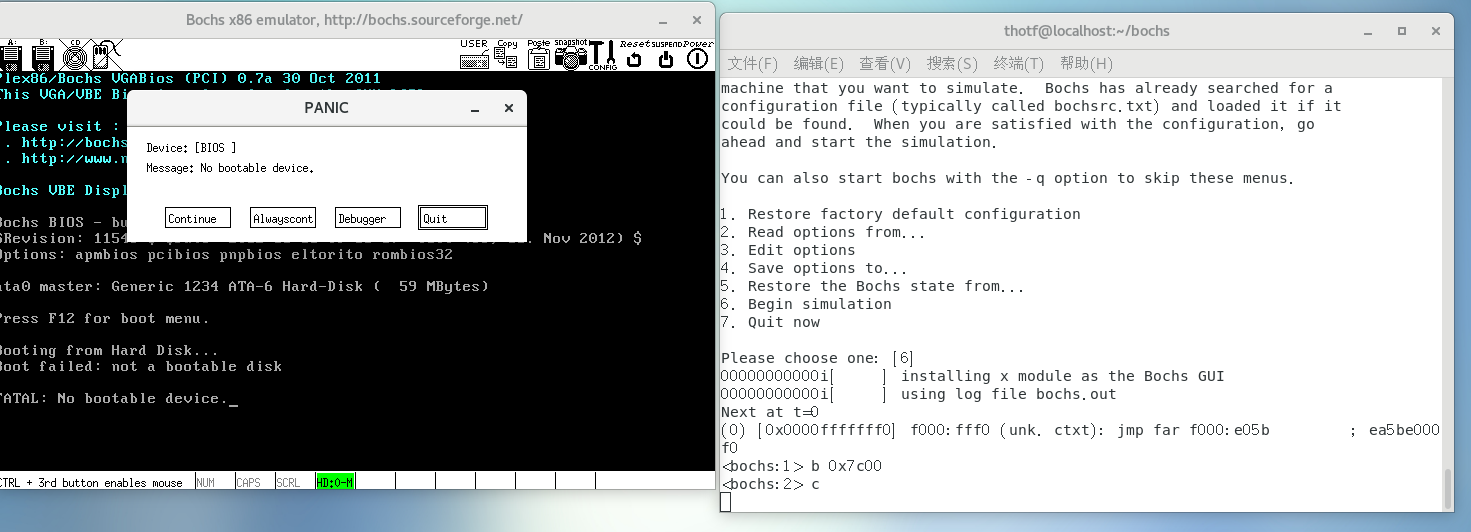This screenshot has width=1471, height=532.
Task: Click Continue in the PANIC dialog
Action: click(x=198, y=218)
